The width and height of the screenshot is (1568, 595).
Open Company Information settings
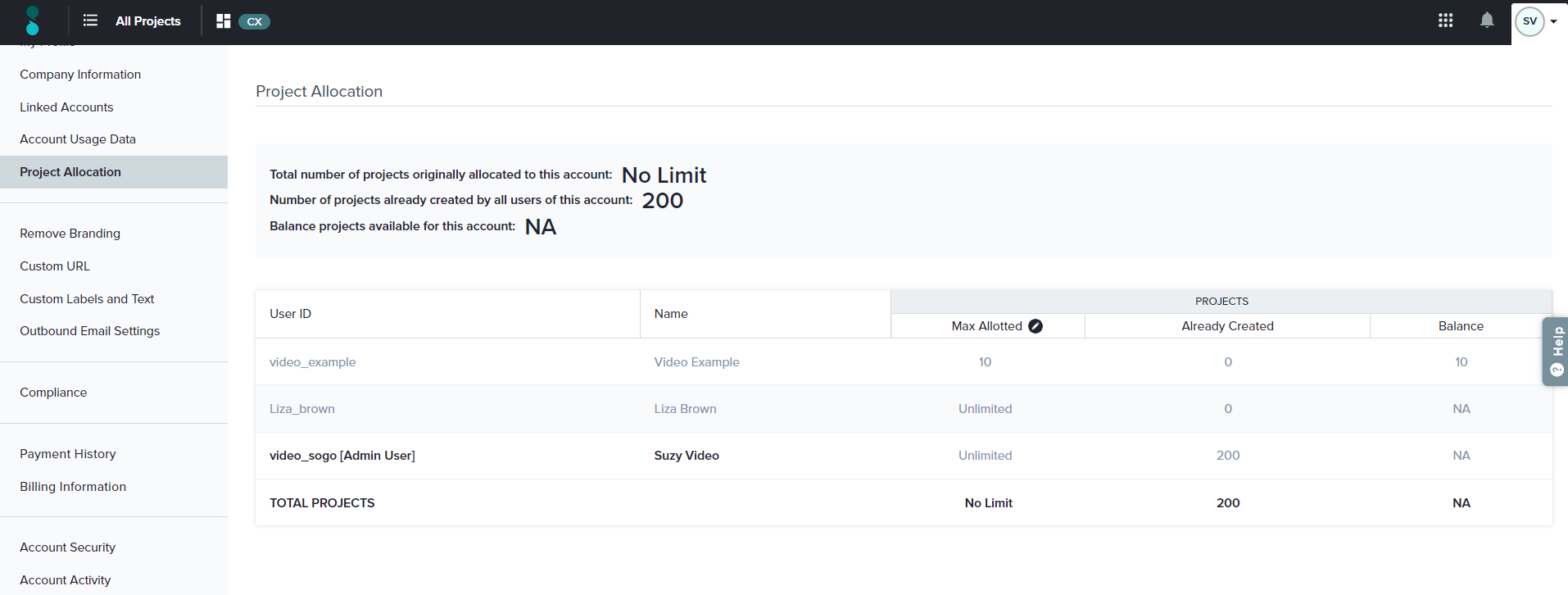click(x=80, y=75)
